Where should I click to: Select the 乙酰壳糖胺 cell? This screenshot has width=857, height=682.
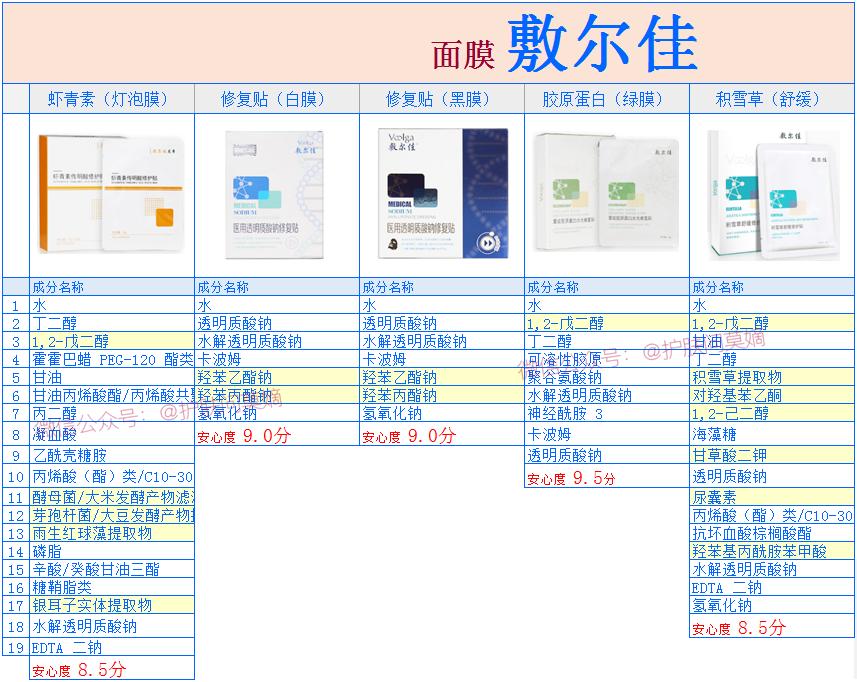111,455
